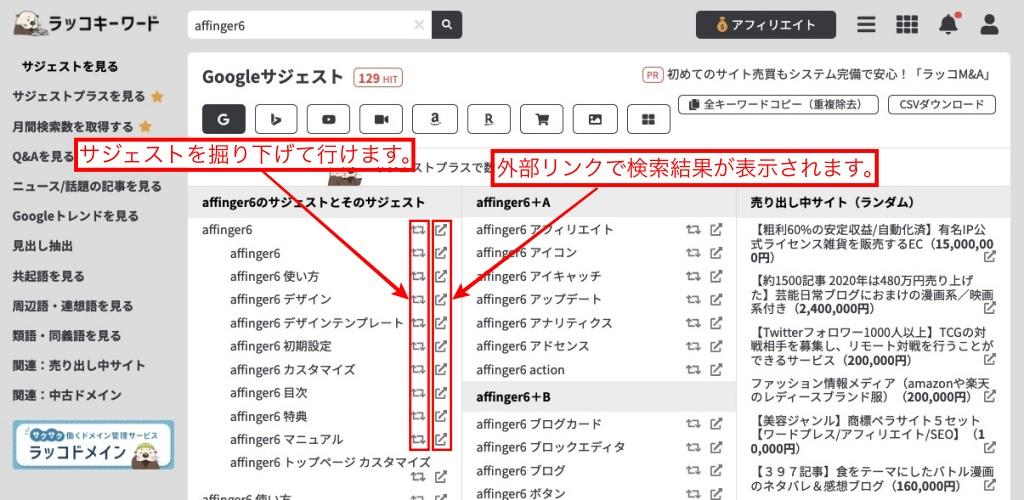Clear the affinger6 search field
The width and height of the screenshot is (1024, 500).
(x=419, y=25)
